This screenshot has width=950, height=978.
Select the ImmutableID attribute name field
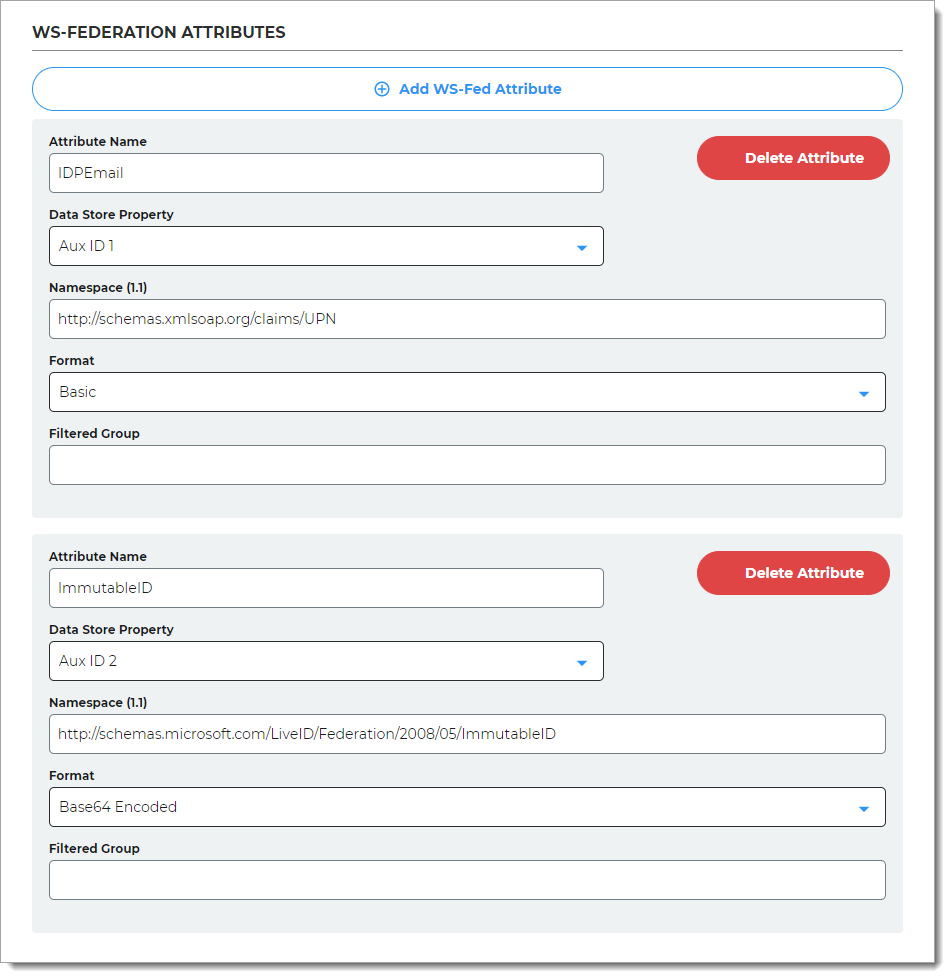click(326, 588)
